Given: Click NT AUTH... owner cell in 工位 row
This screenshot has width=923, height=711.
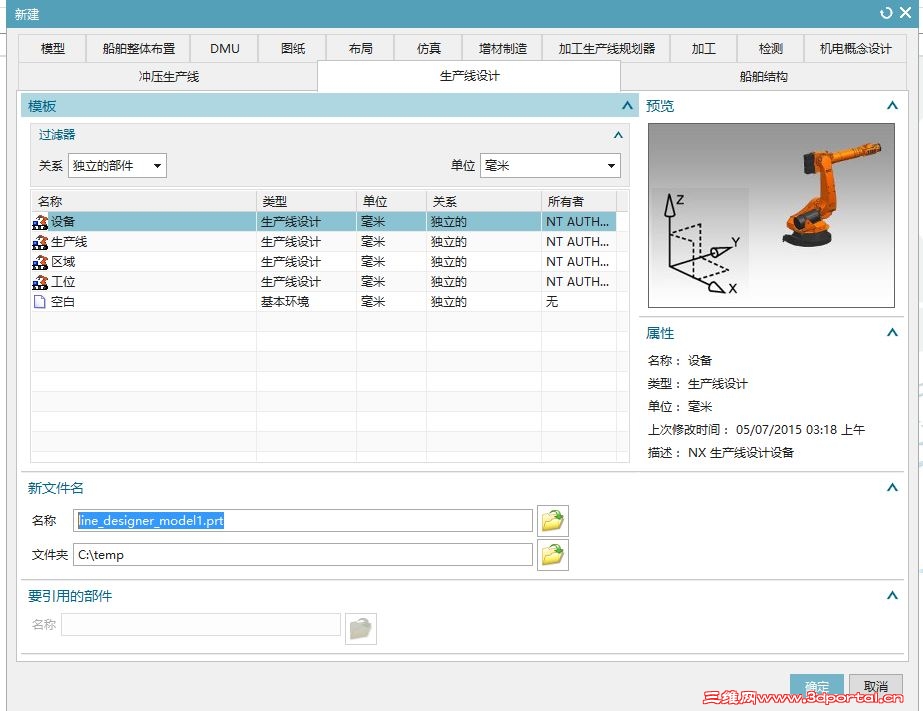Looking at the screenshot, I should [577, 282].
